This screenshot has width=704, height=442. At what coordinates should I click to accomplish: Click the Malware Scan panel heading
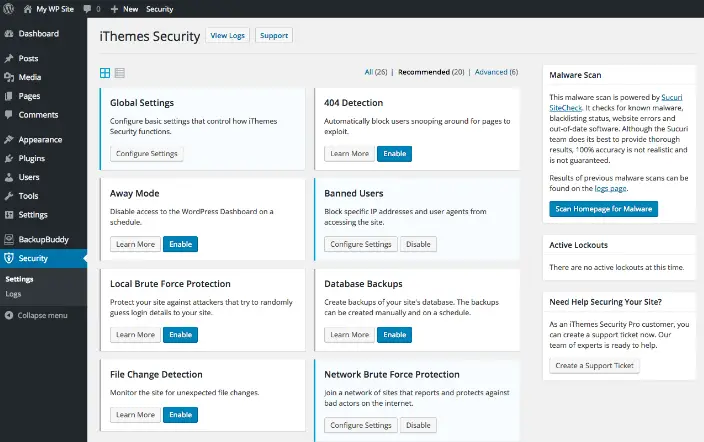point(575,75)
